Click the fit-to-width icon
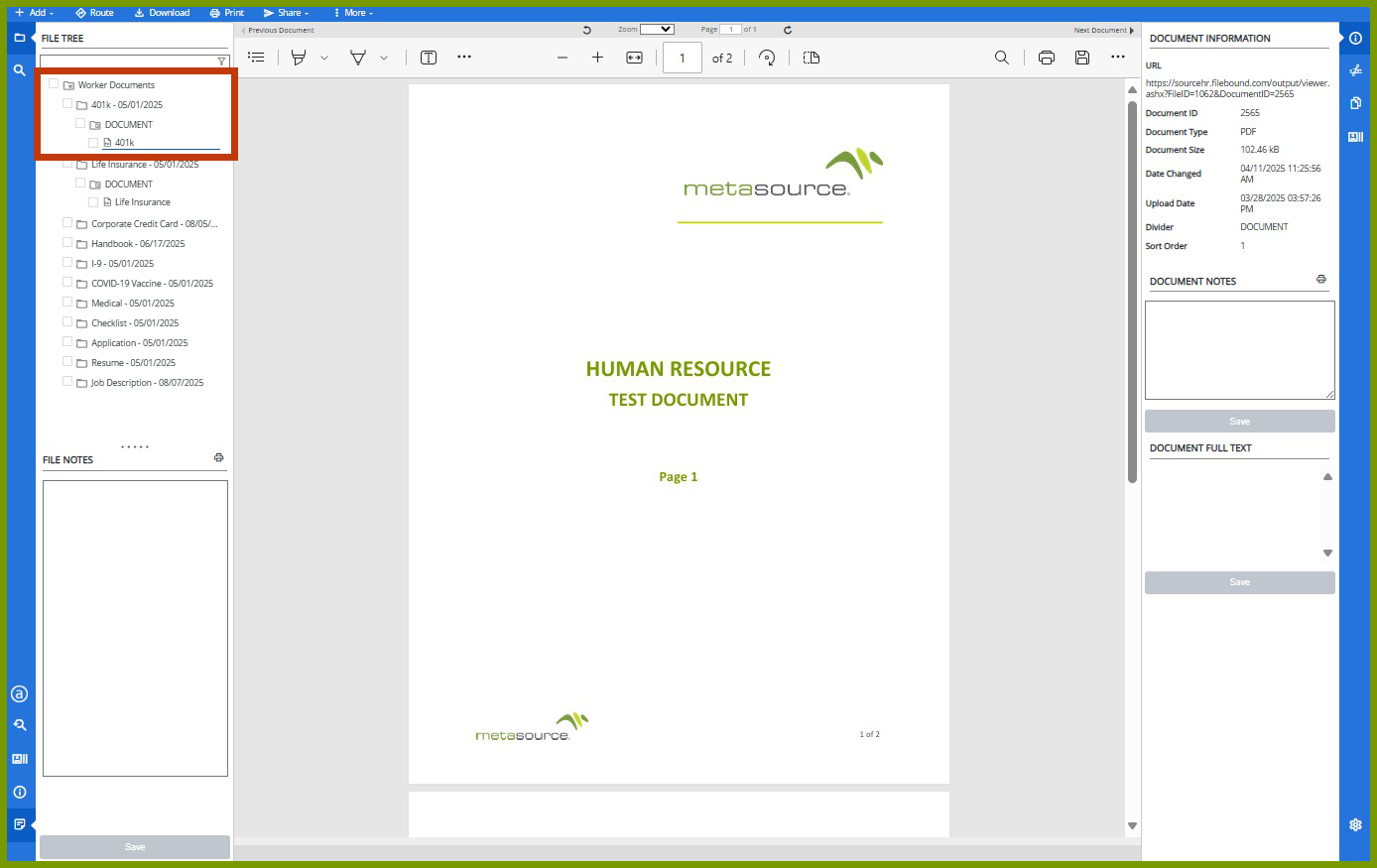 pos(635,58)
